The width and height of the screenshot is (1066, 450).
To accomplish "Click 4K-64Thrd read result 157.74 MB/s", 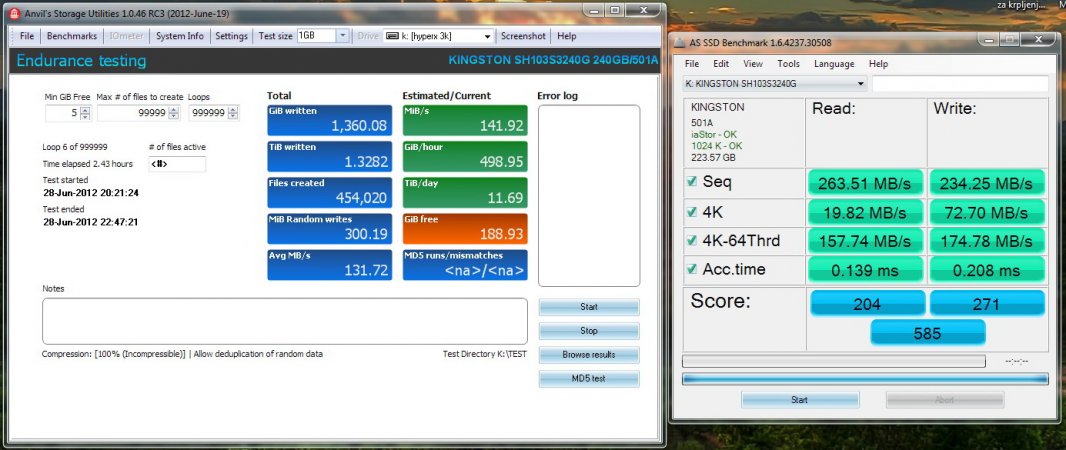I will click(865, 241).
